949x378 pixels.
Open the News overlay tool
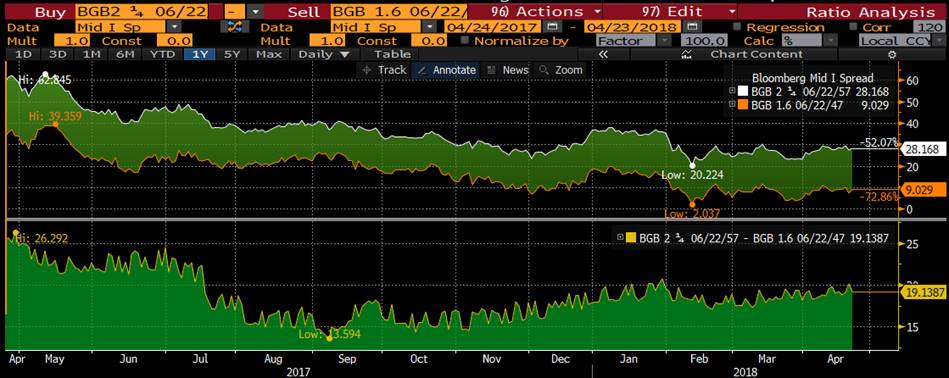coord(507,70)
